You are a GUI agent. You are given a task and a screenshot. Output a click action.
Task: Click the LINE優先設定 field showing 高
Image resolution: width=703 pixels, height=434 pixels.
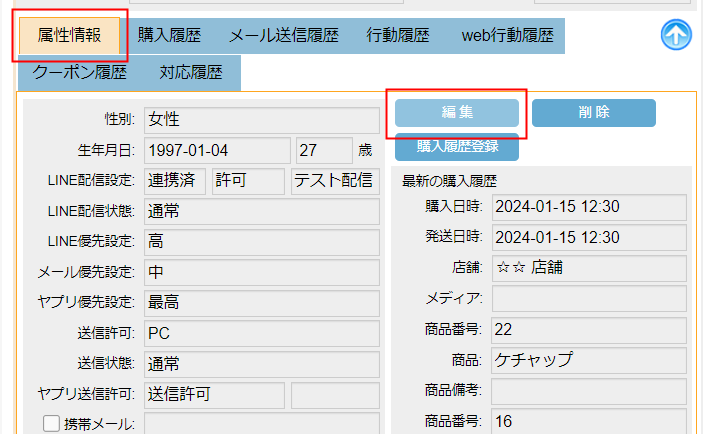261,241
